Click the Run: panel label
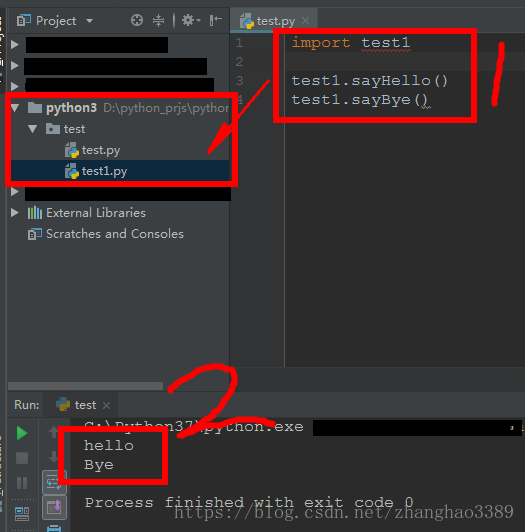 (26, 405)
